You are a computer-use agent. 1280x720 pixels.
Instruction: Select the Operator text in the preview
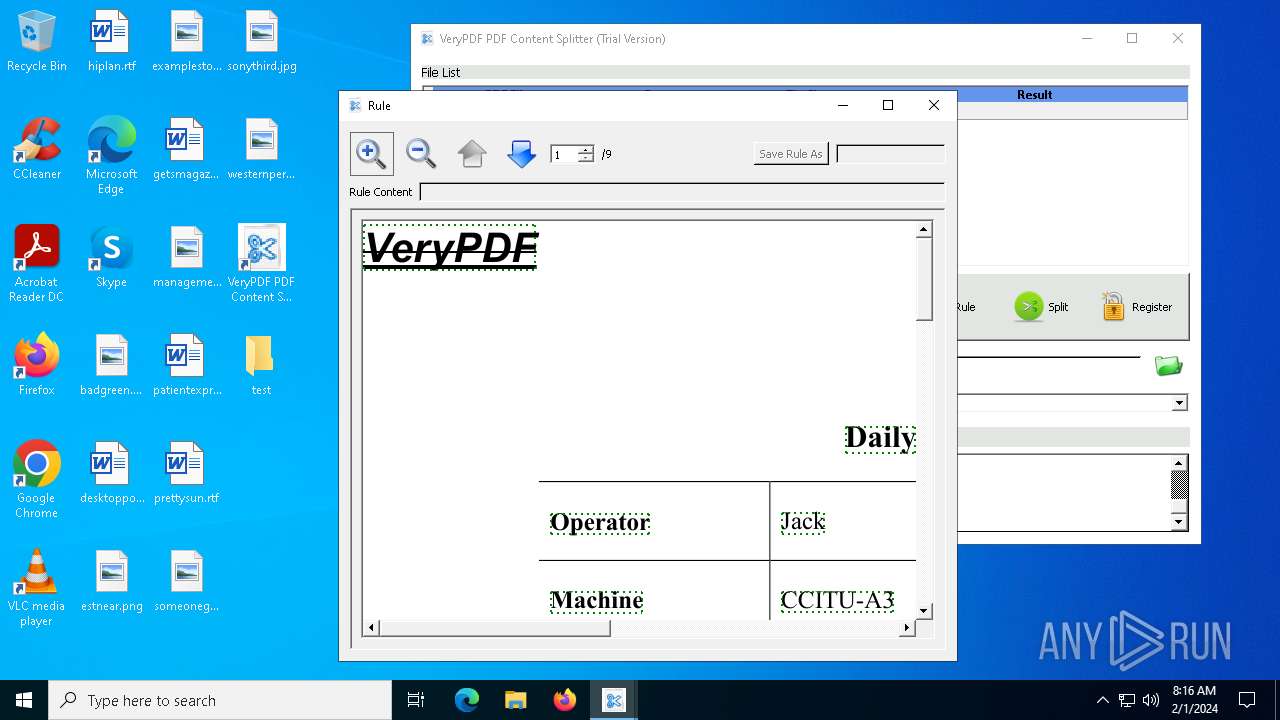600,522
